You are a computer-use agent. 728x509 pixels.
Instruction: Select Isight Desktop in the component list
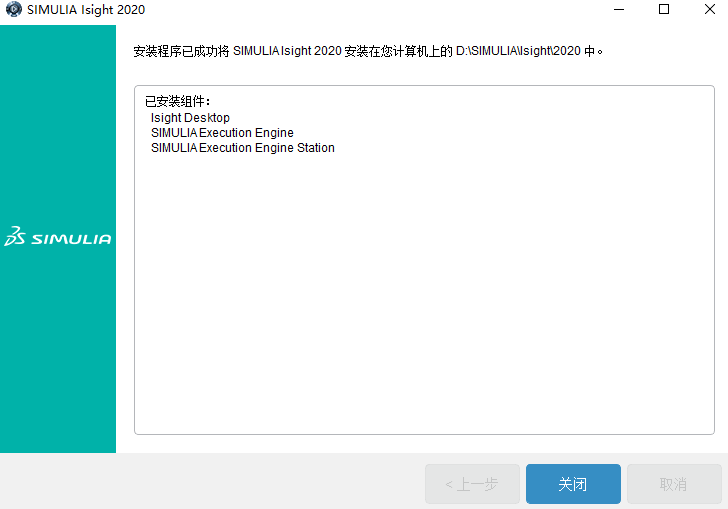[190, 118]
